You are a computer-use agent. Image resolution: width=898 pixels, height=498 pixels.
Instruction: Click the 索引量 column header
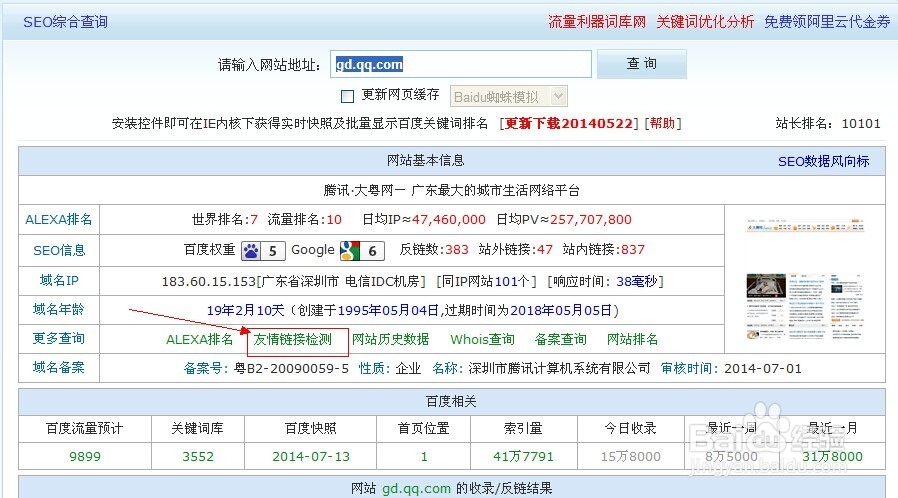523,428
